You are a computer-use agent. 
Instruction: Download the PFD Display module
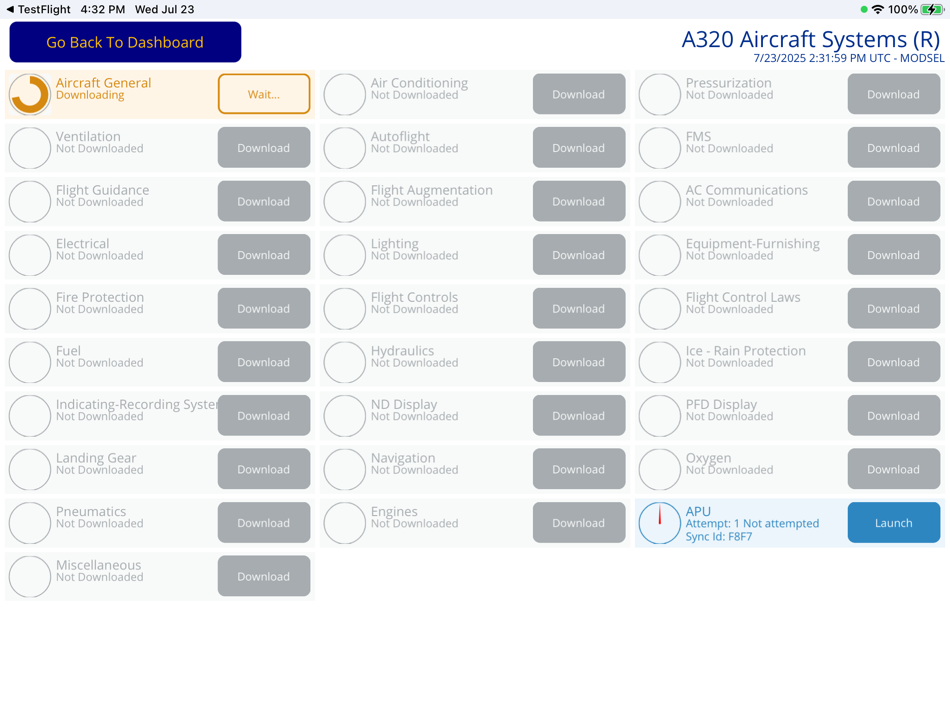pos(894,416)
